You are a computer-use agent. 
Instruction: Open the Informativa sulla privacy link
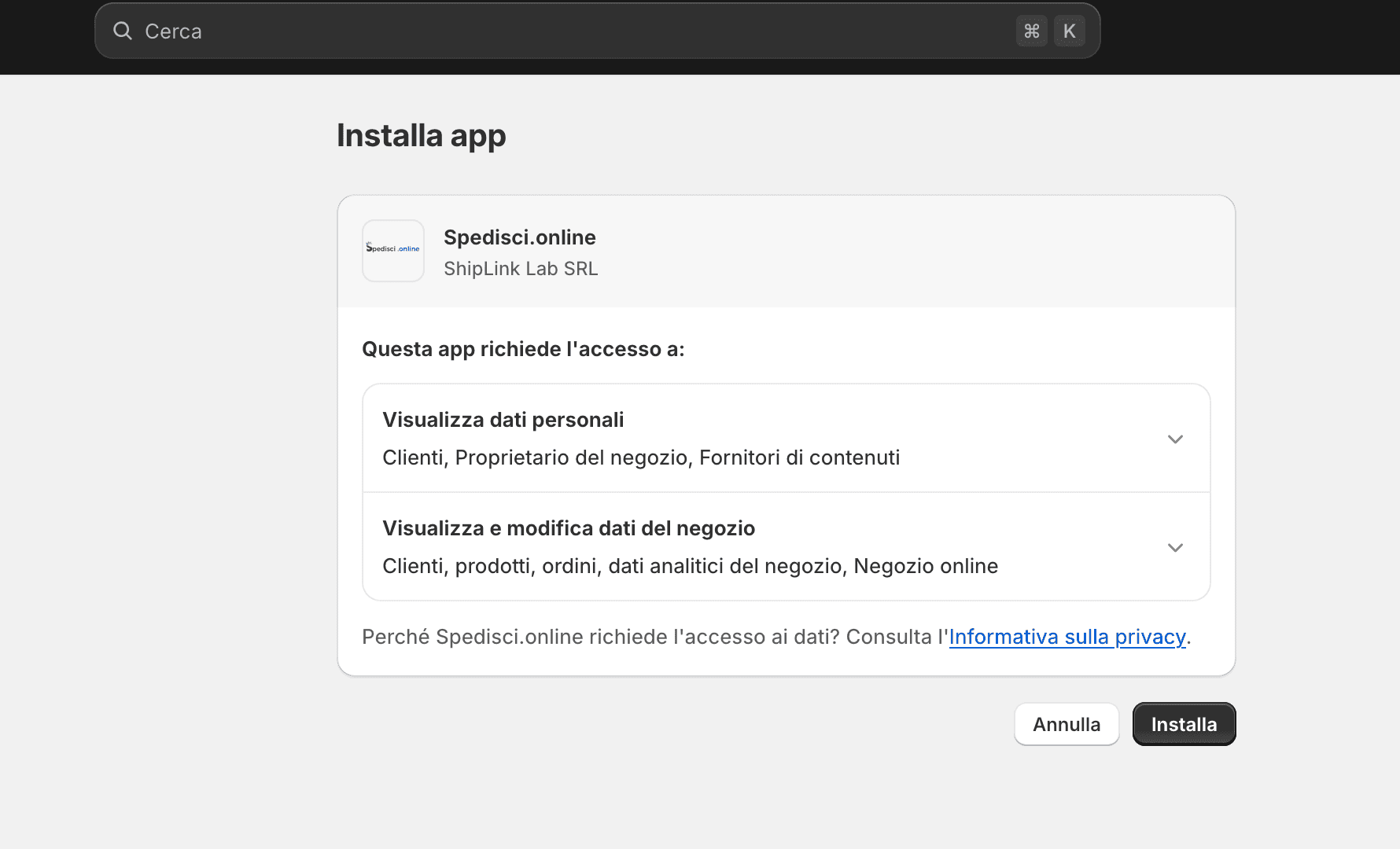(x=1067, y=637)
